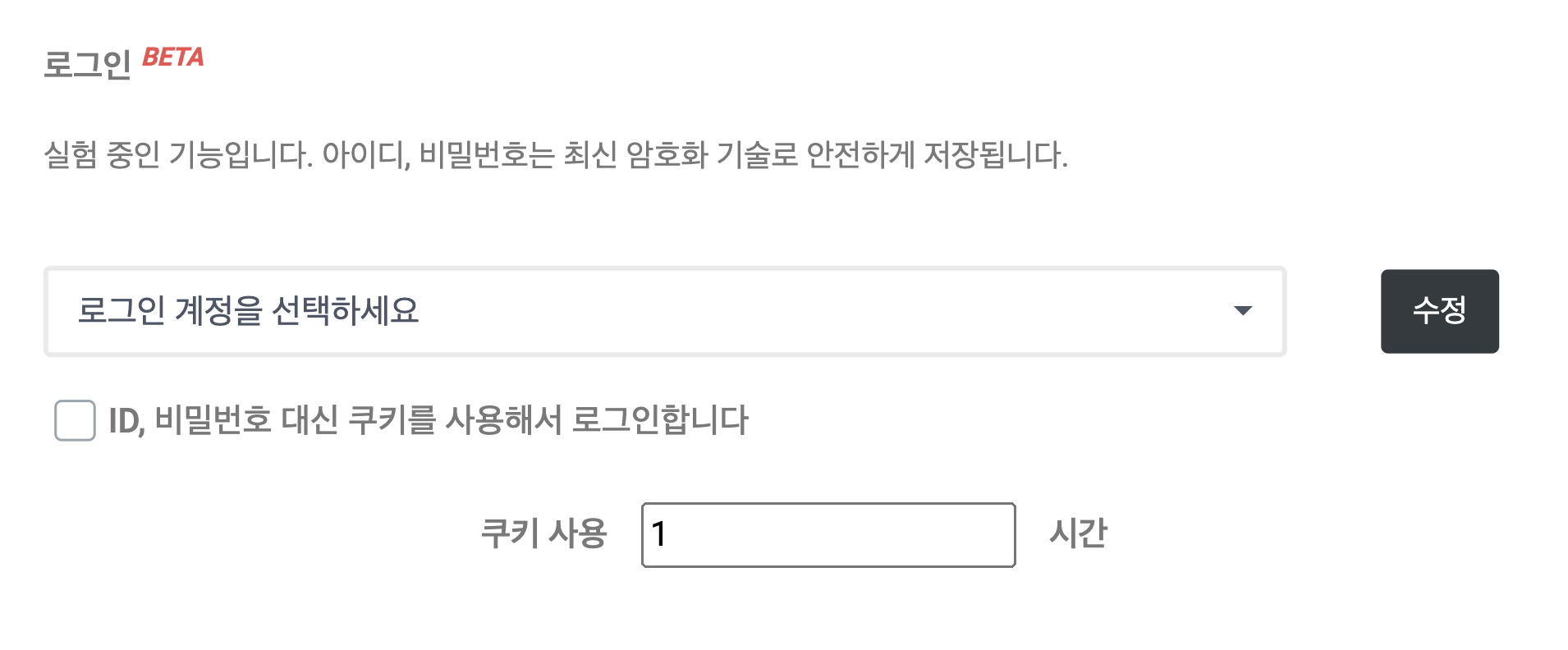Image resolution: width=1568 pixels, height=650 pixels.
Task: Click 로그인합니다 at the end of the checkbox label
Action: tap(660, 420)
